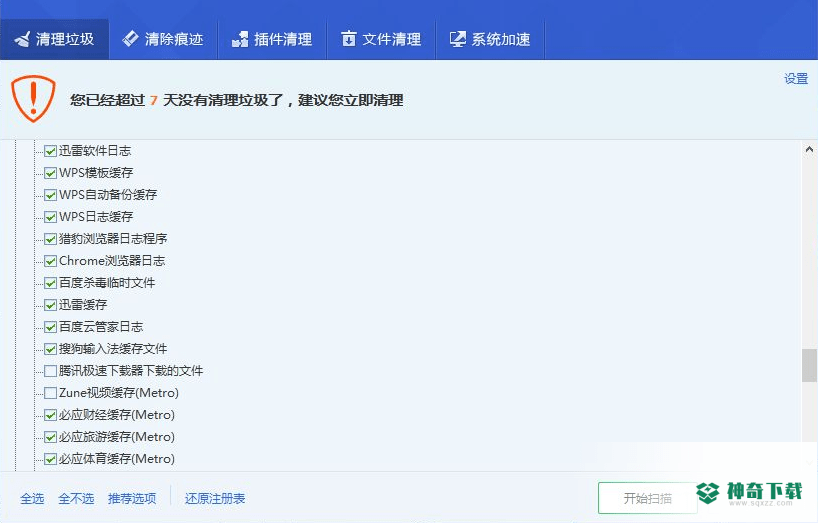Screen dimensions: 818x523
Task: Uncheck WPS模板缓存 checkbox
Action: tap(51, 173)
